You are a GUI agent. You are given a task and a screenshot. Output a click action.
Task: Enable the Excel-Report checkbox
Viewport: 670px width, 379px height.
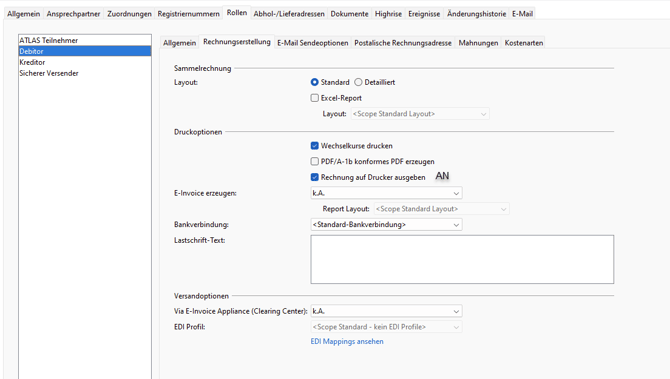[x=314, y=98]
